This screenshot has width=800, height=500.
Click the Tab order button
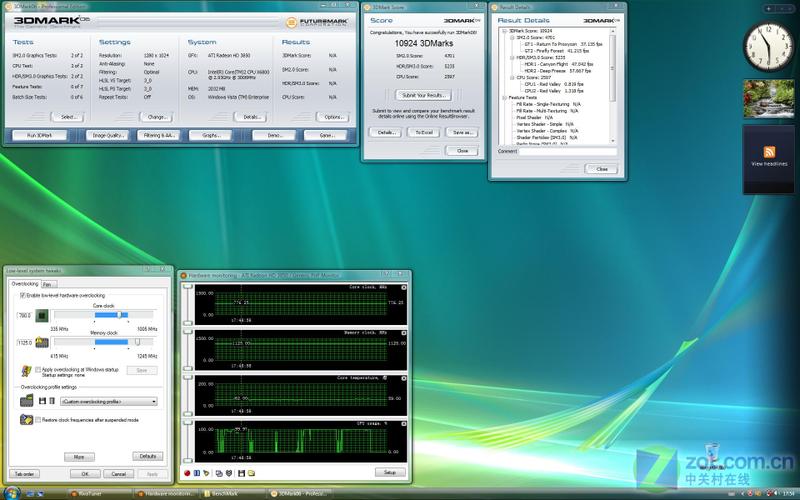pyautogui.click(x=24, y=474)
